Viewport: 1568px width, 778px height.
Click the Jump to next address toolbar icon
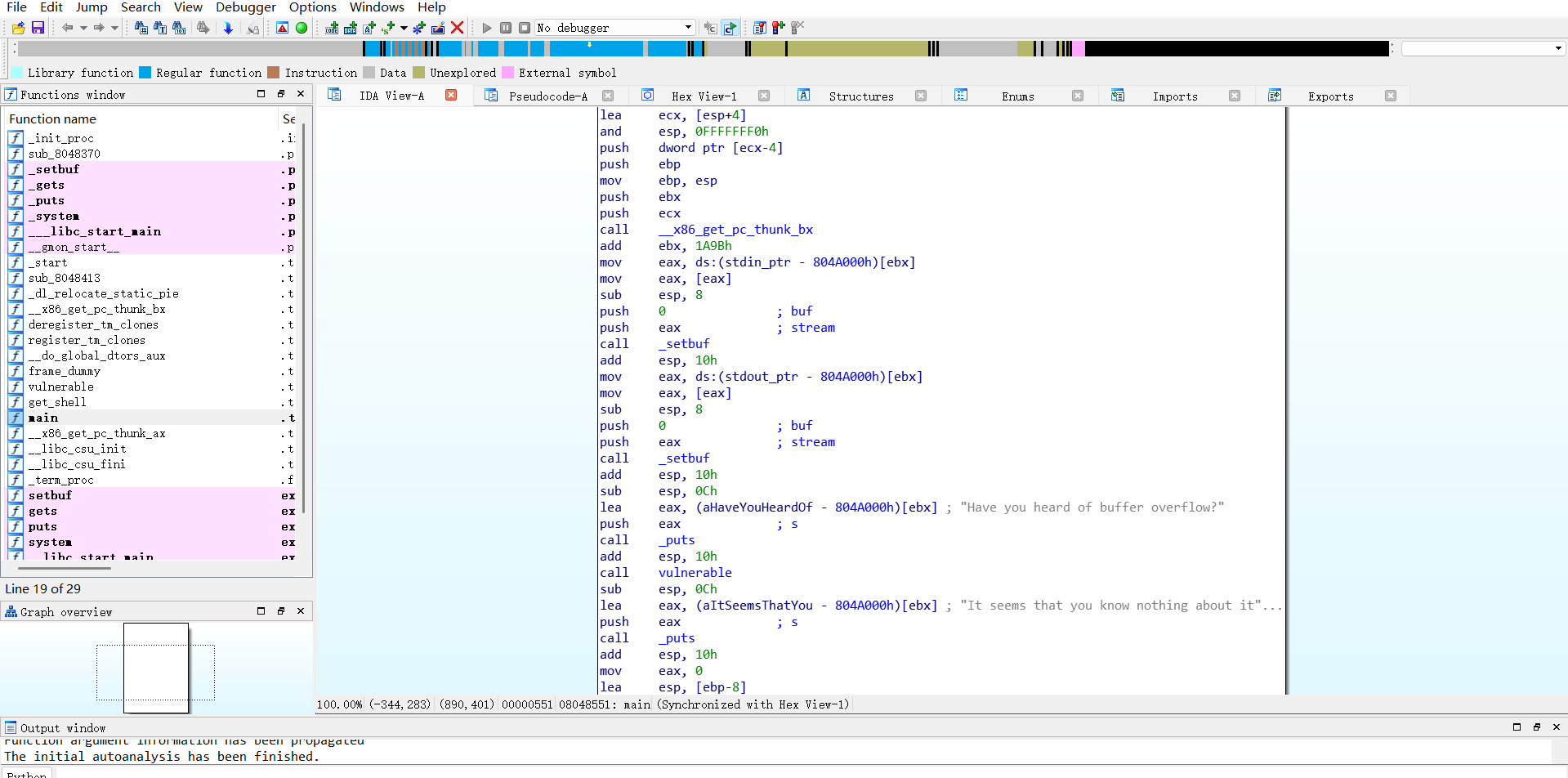click(x=229, y=28)
